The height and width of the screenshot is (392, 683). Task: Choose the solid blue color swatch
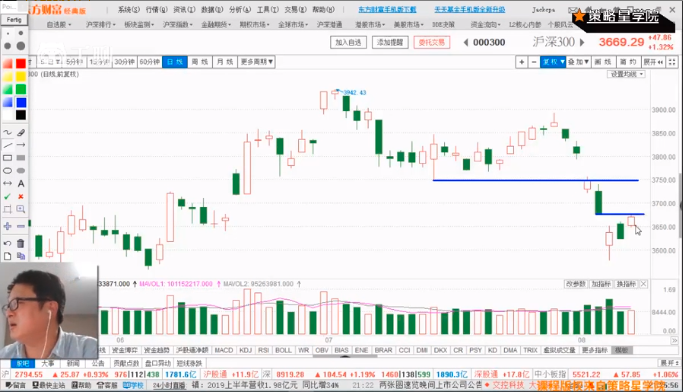pyautogui.click(x=20, y=102)
